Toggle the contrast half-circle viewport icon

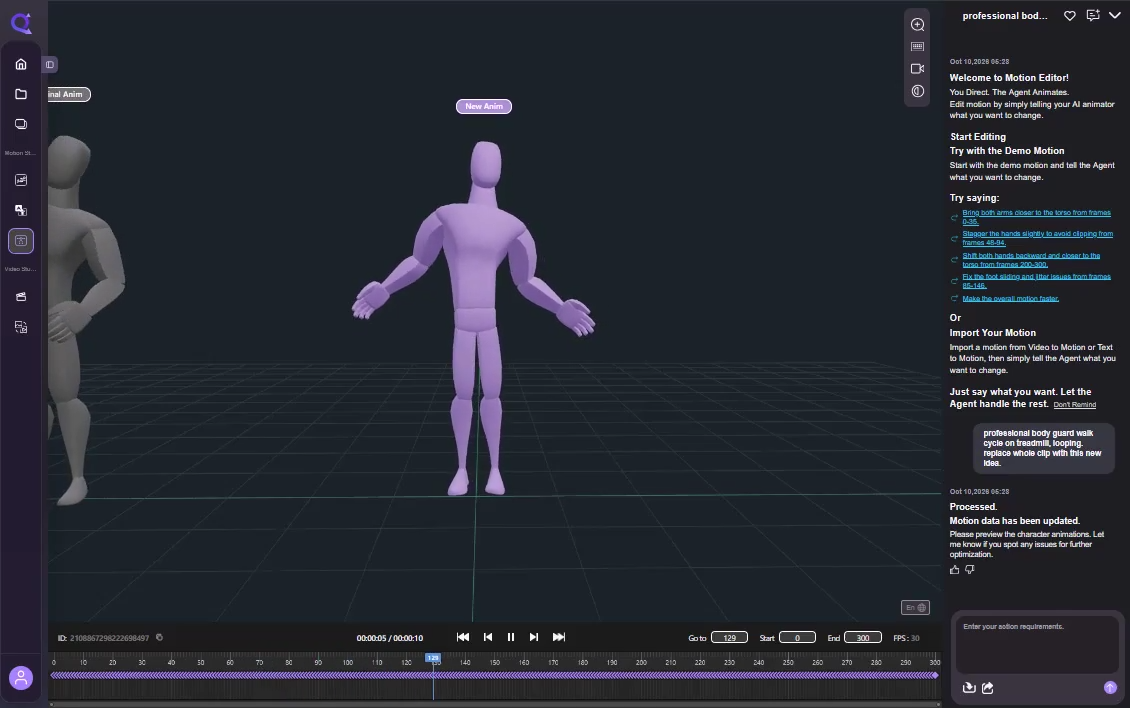[x=917, y=92]
